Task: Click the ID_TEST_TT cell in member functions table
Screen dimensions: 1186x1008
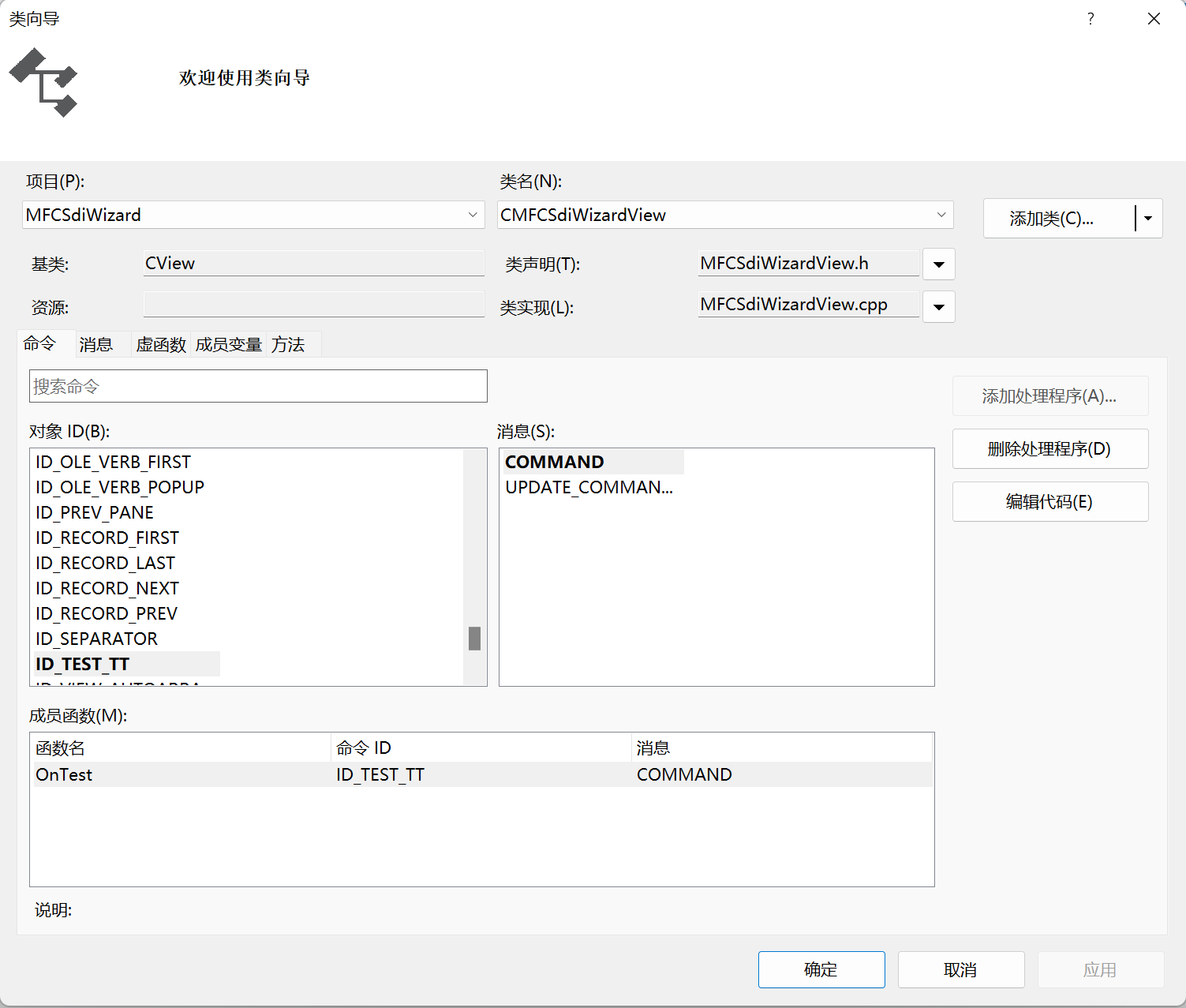Action: pyautogui.click(x=380, y=774)
